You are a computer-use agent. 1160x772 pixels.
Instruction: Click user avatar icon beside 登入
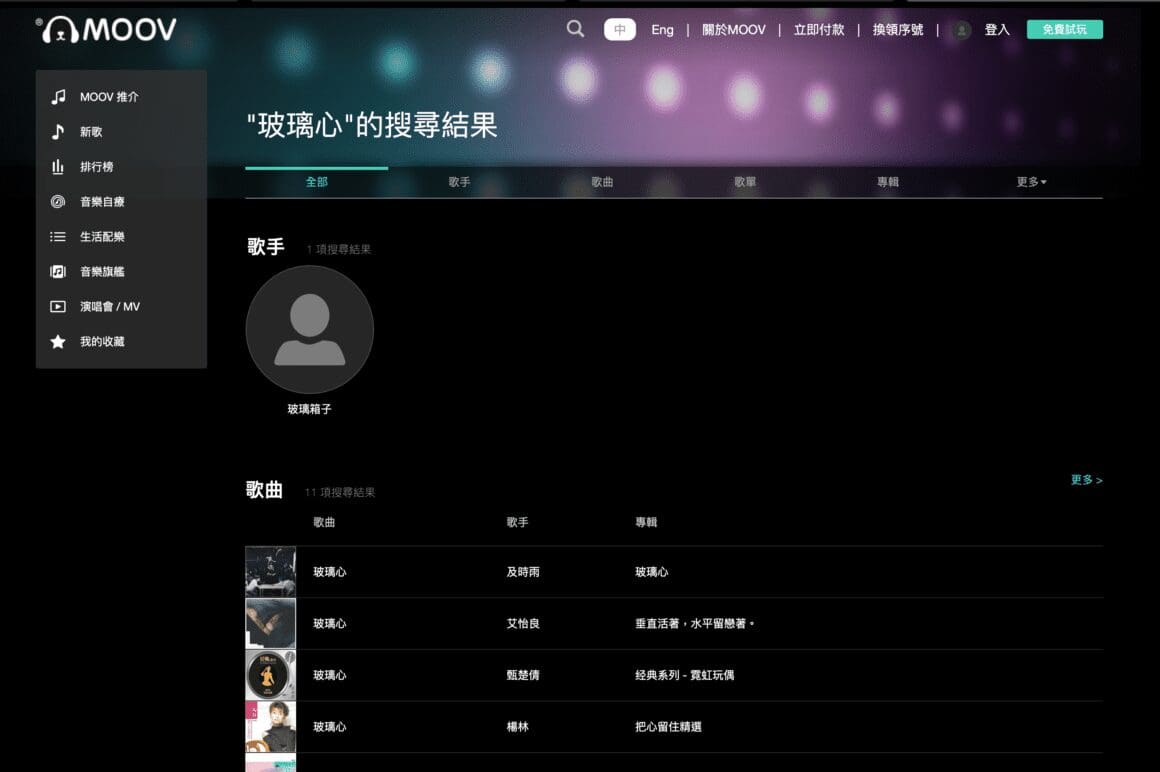[962, 30]
